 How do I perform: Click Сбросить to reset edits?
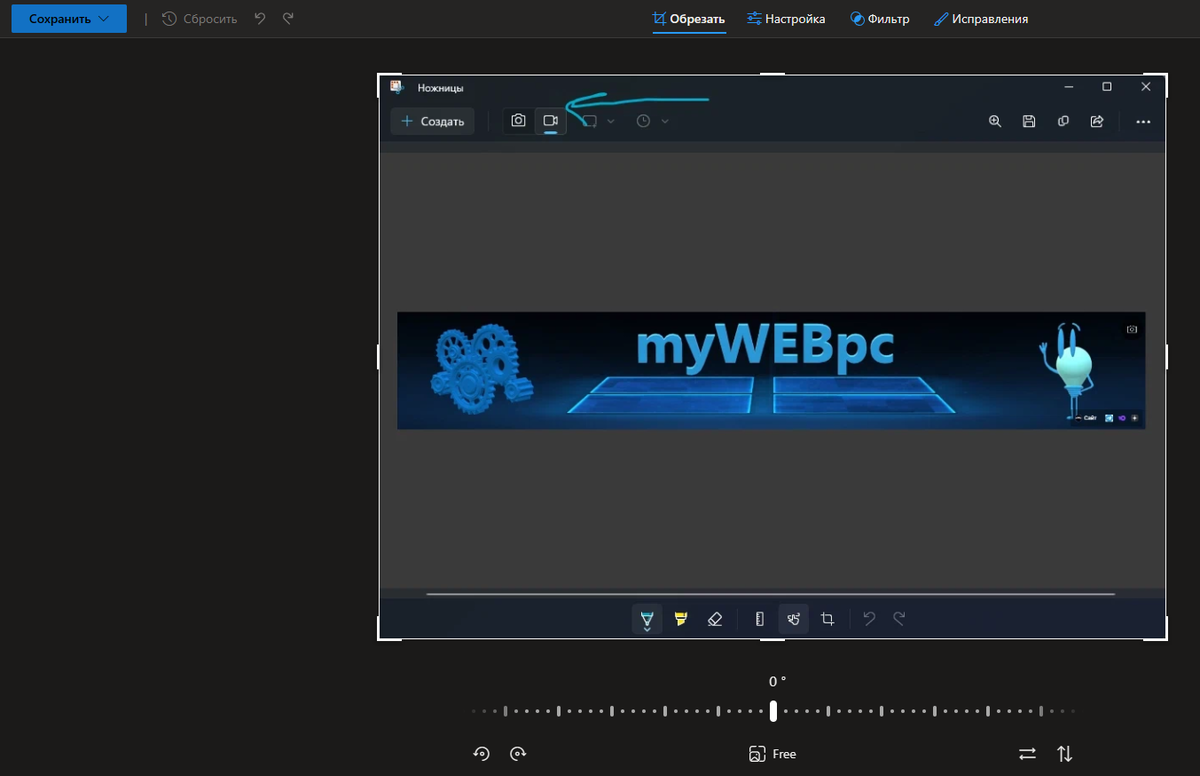[199, 19]
